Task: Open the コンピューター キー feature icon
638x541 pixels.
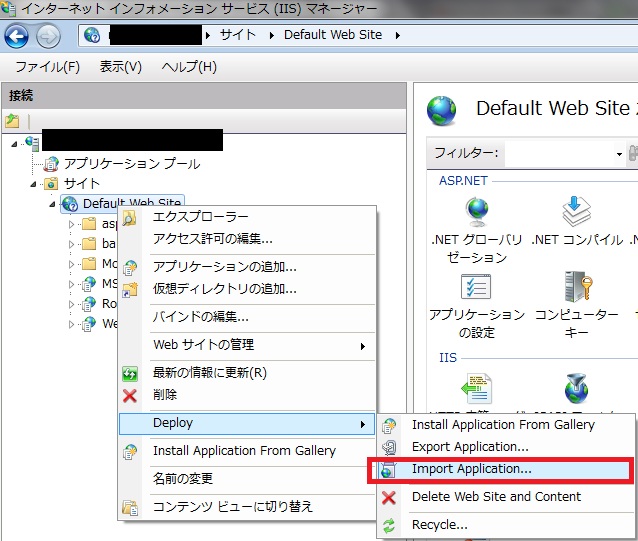Action: point(578,286)
